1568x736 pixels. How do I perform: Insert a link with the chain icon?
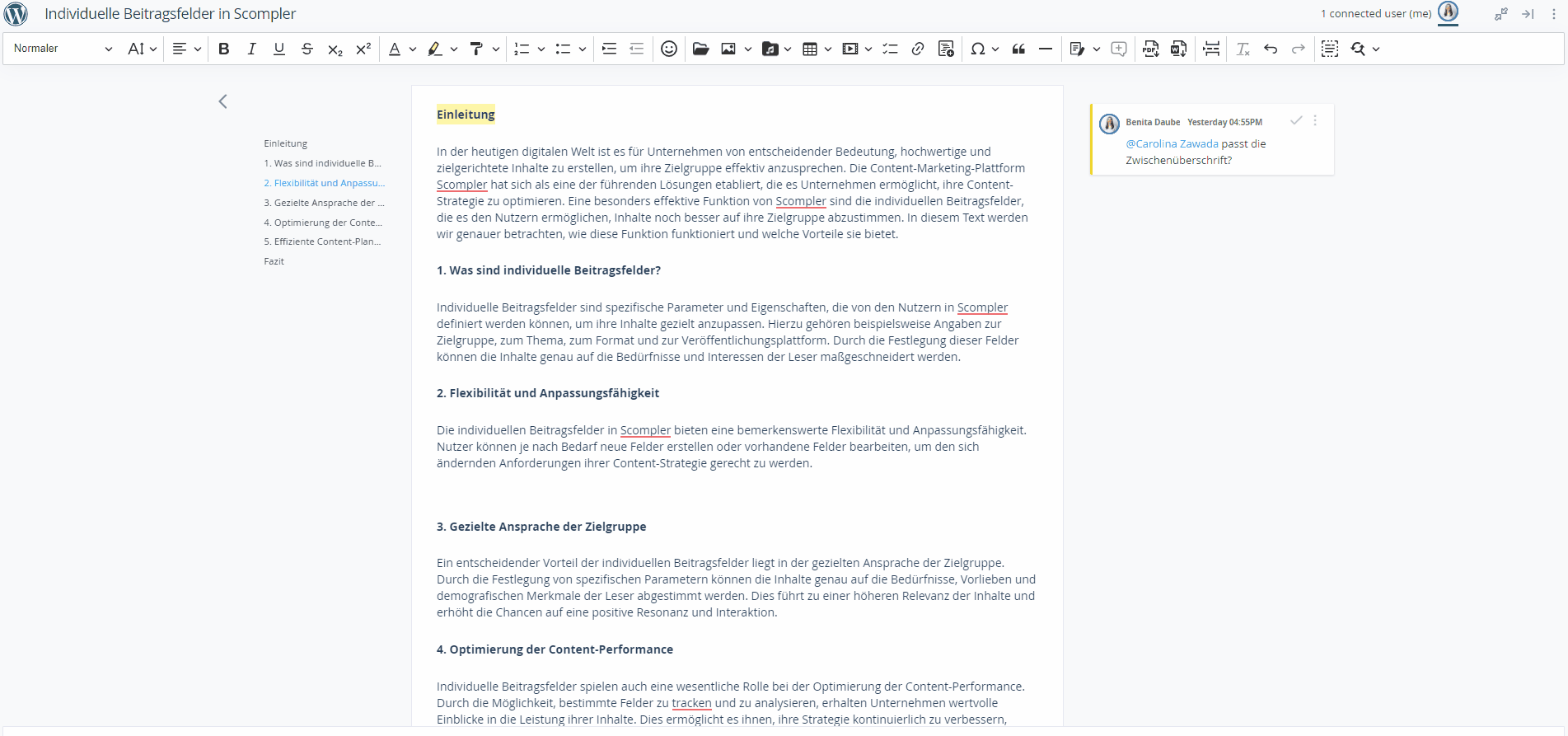[918, 49]
